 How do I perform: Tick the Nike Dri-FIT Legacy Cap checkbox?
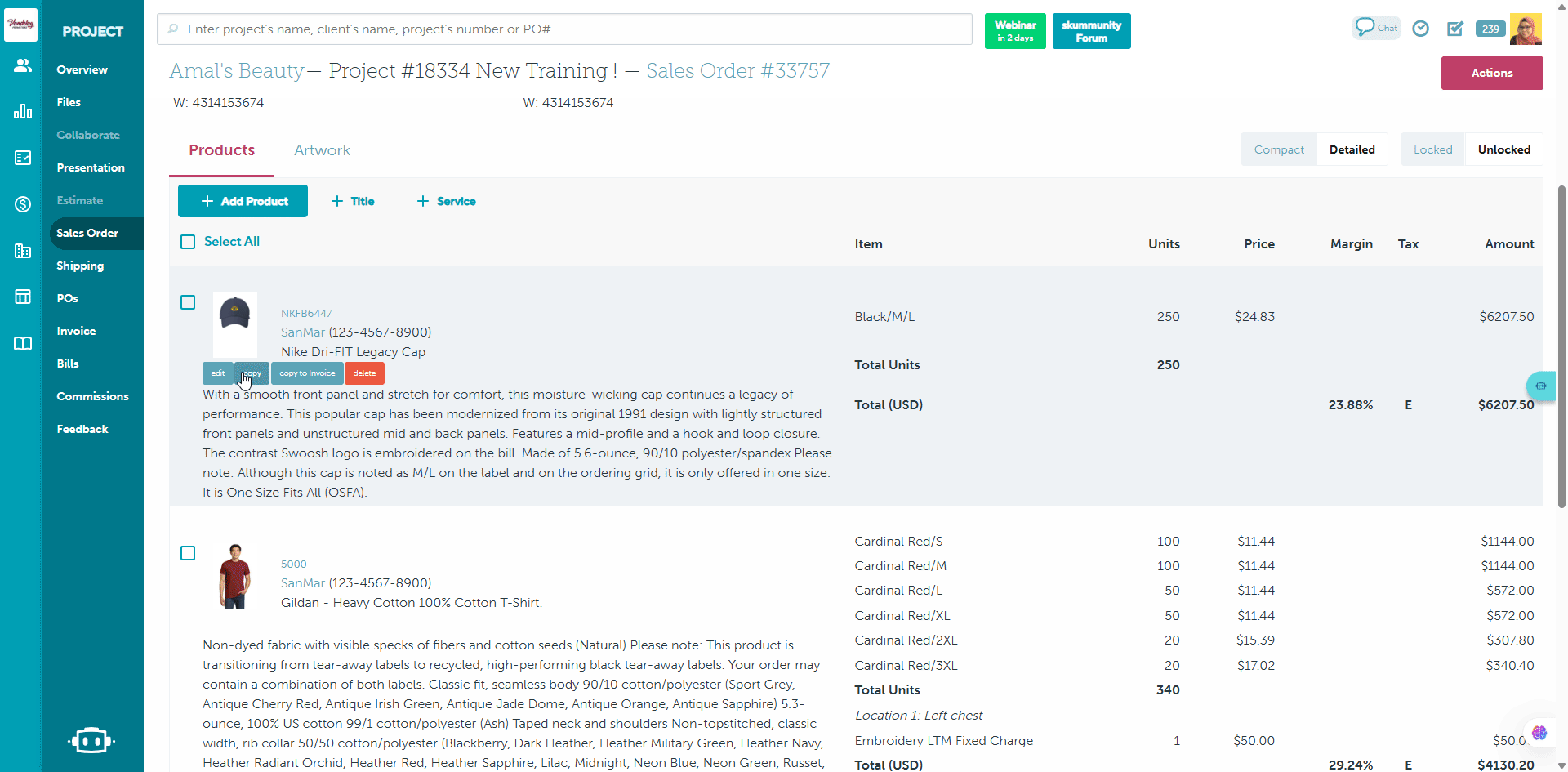coord(188,302)
